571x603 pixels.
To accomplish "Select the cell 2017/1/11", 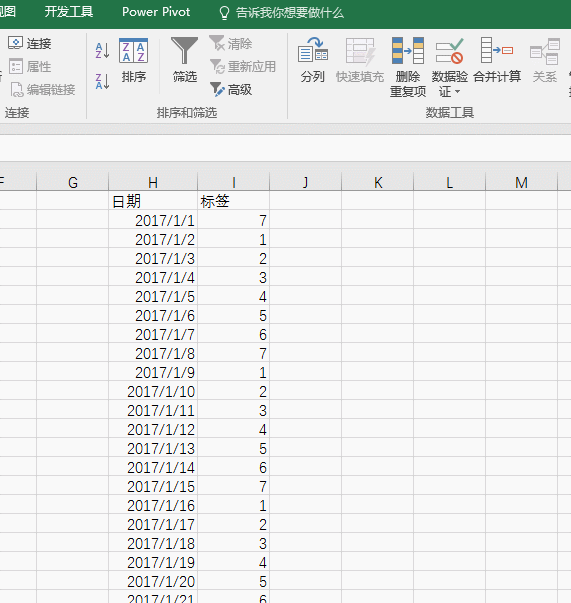I will pos(153,410).
